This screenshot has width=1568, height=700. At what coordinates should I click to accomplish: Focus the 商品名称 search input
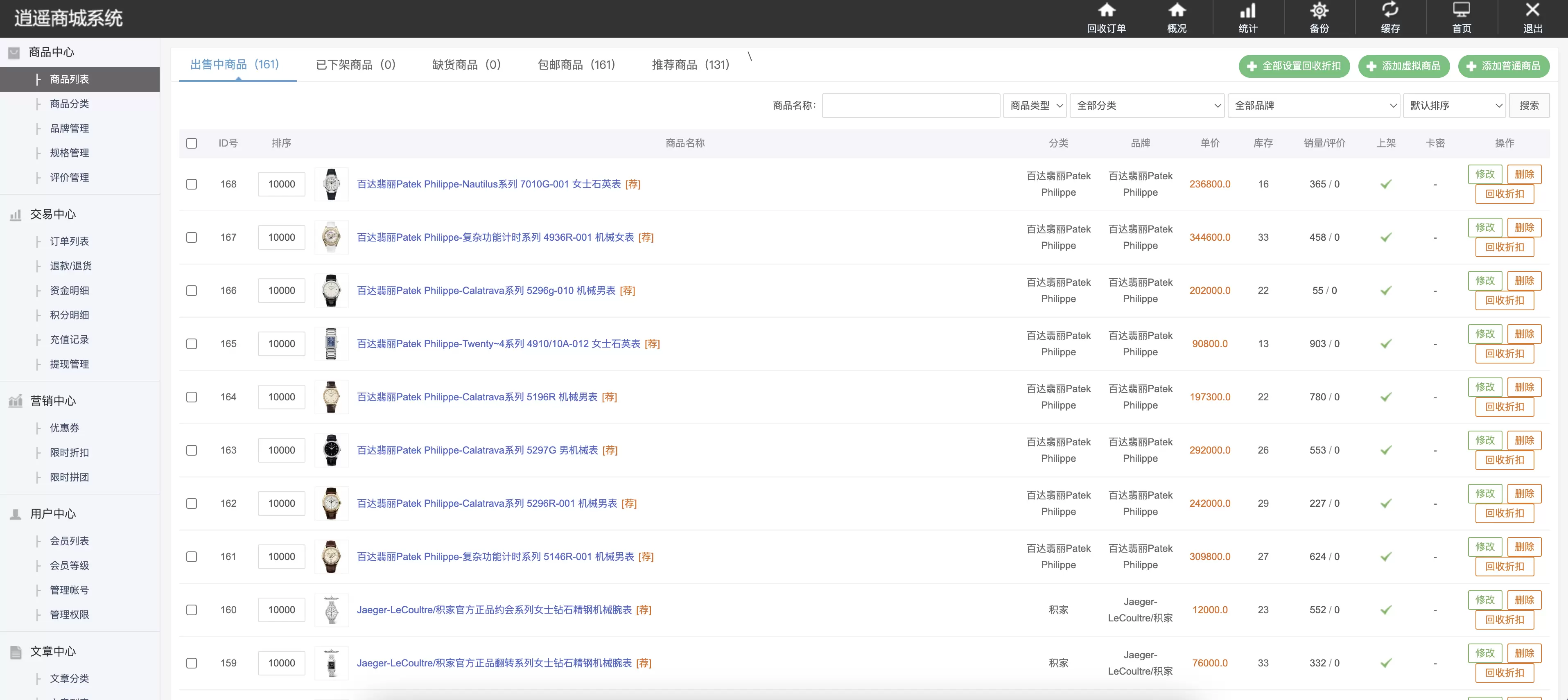coord(911,105)
